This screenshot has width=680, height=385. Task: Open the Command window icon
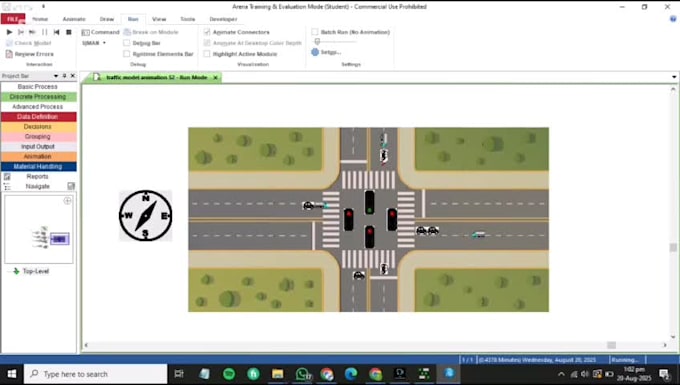tap(85, 32)
